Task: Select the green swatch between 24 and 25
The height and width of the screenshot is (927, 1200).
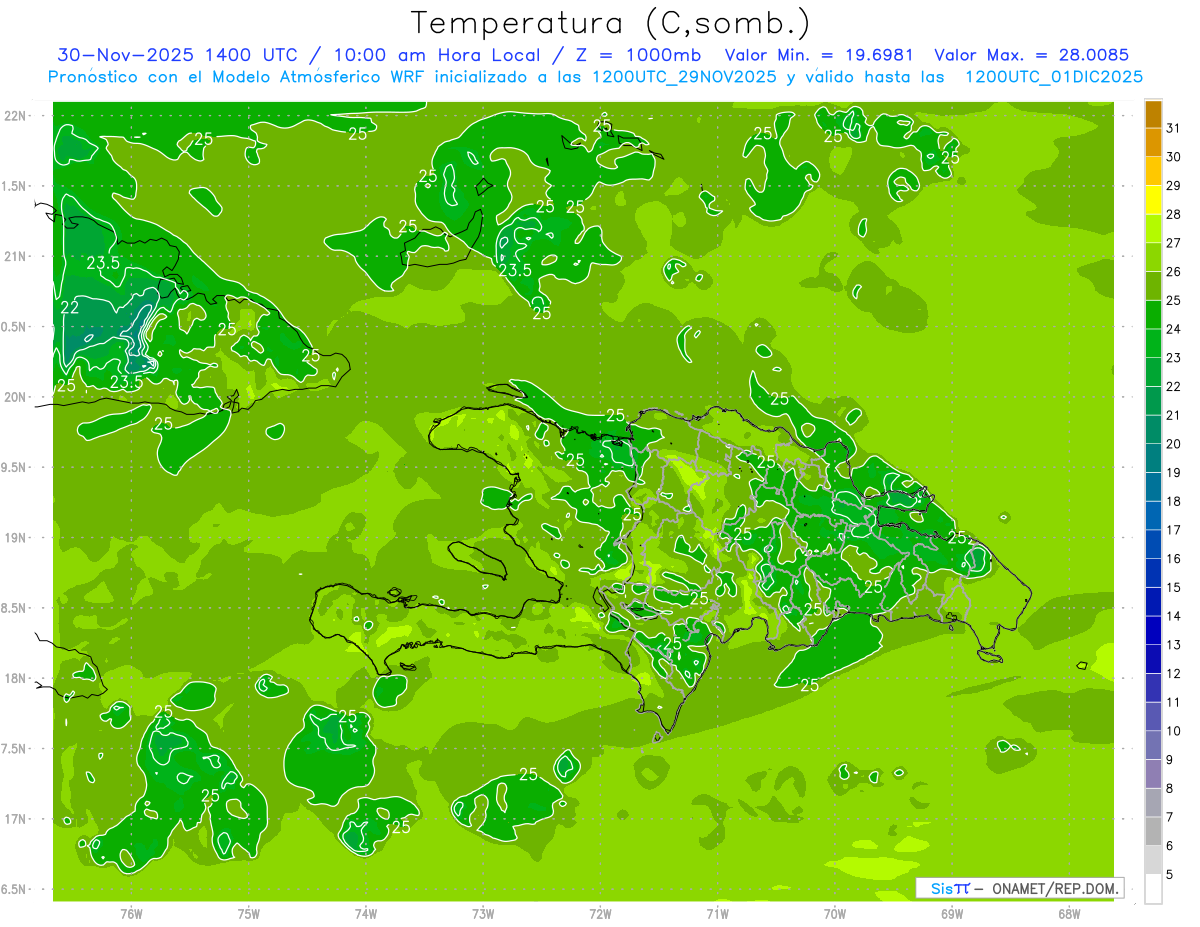Action: pyautogui.click(x=1153, y=315)
